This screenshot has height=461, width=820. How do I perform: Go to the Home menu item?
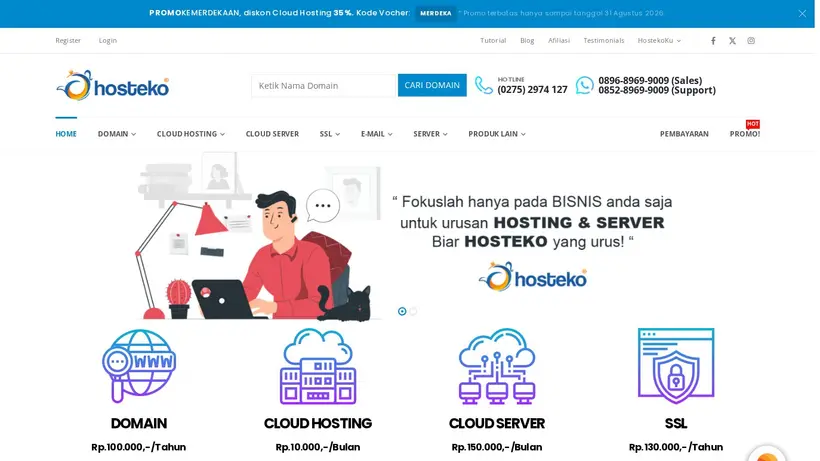point(66,134)
